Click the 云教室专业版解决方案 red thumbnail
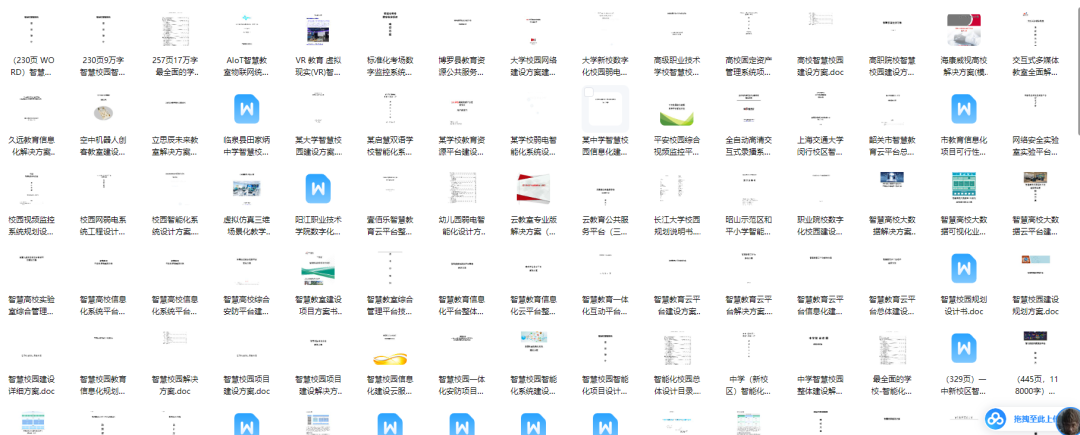This screenshot has height=435, width=1080. 534,188
